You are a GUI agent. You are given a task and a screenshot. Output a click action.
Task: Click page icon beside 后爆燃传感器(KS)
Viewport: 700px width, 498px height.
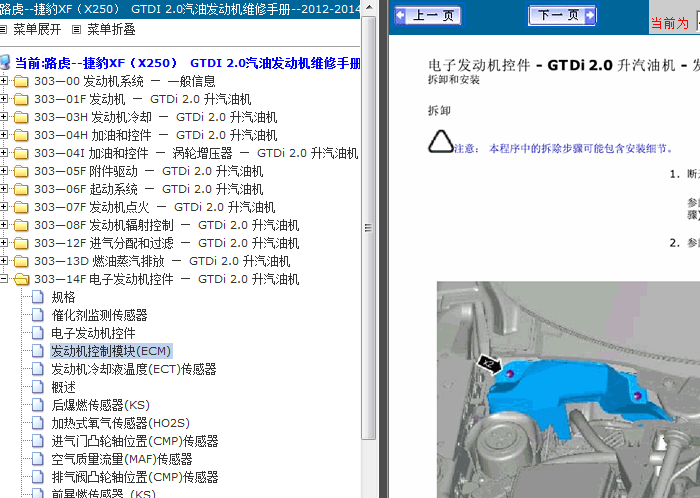[x=38, y=405]
